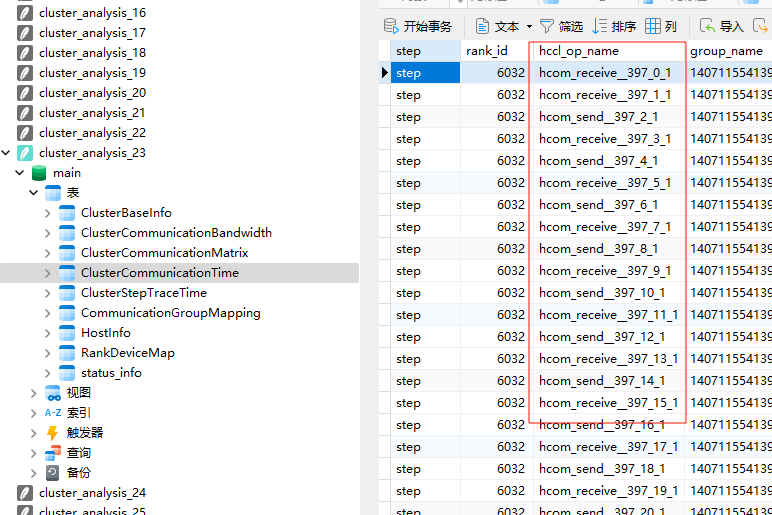Image resolution: width=772 pixels, height=515 pixels.
Task: Expand the ClusterCommunicationMatrix table node
Action: coord(47,253)
